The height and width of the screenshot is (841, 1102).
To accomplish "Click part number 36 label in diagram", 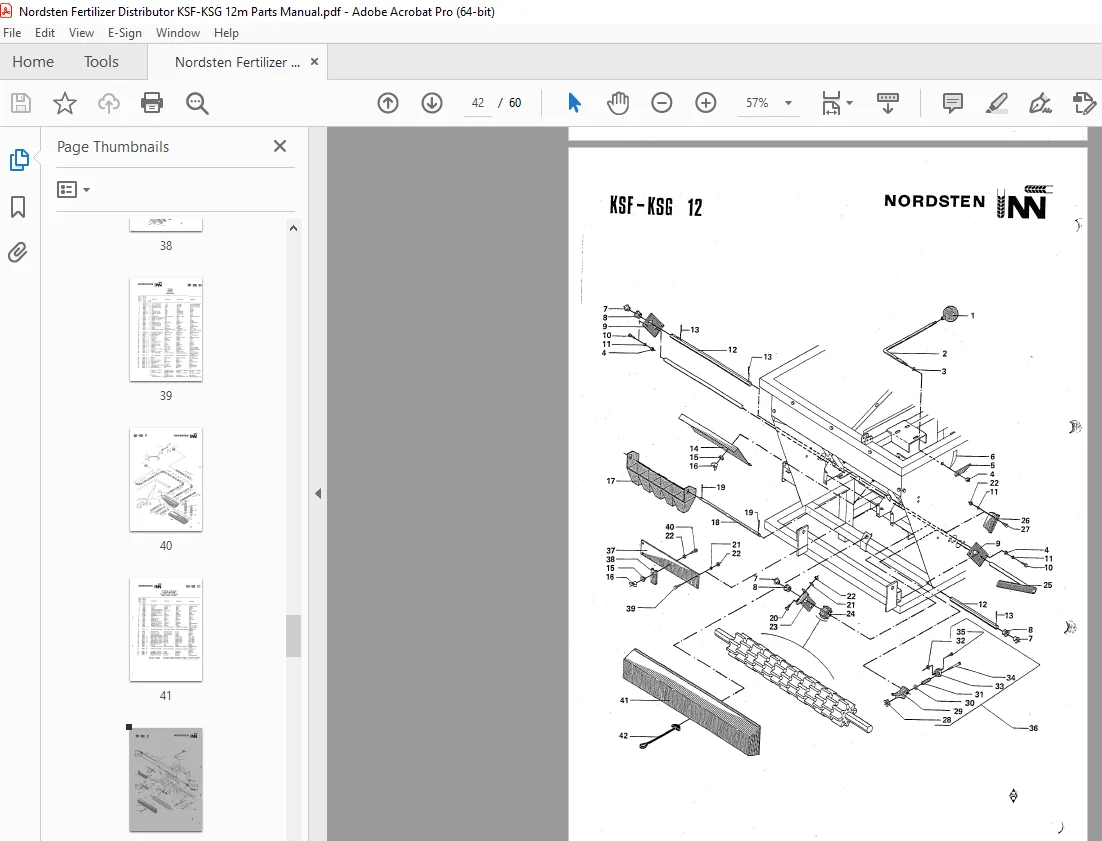I will 1033,728.
